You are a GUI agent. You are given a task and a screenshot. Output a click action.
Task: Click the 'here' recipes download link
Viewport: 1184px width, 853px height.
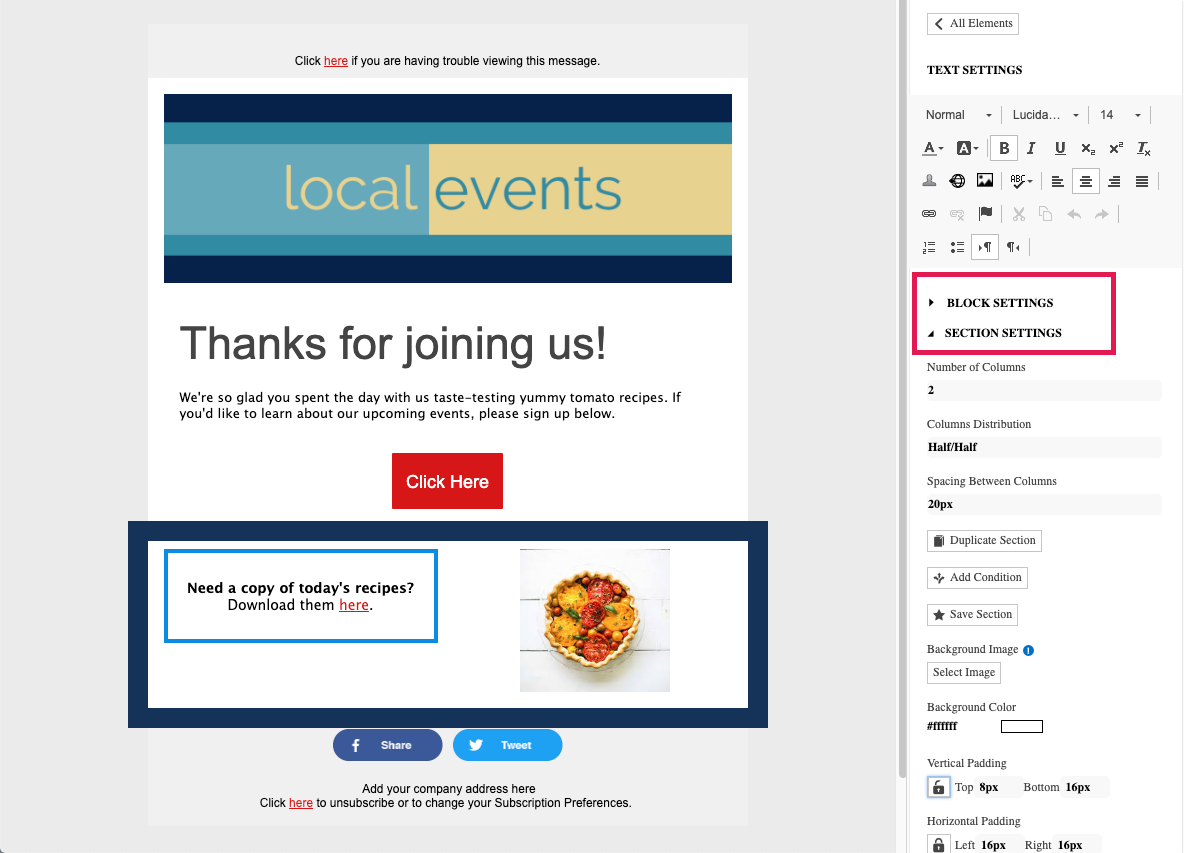coord(353,605)
